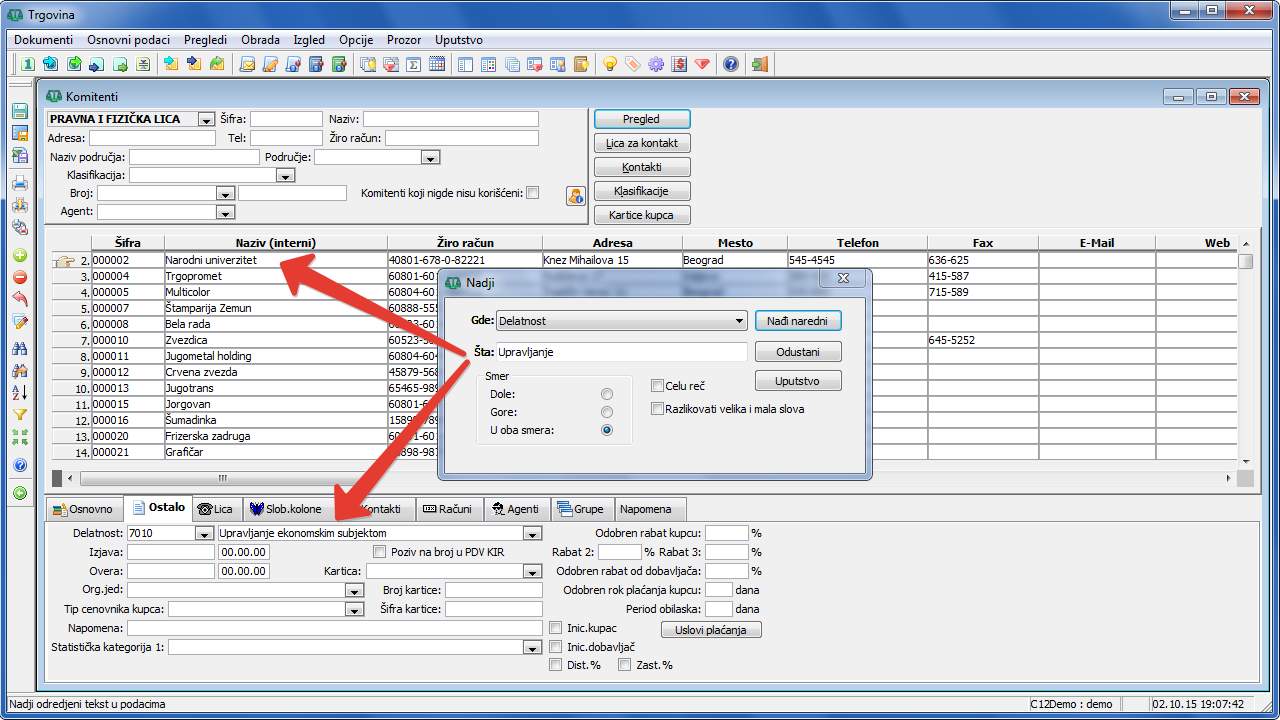Click the printer icon in left sidebar
This screenshot has height=720, width=1280.
pyautogui.click(x=19, y=183)
